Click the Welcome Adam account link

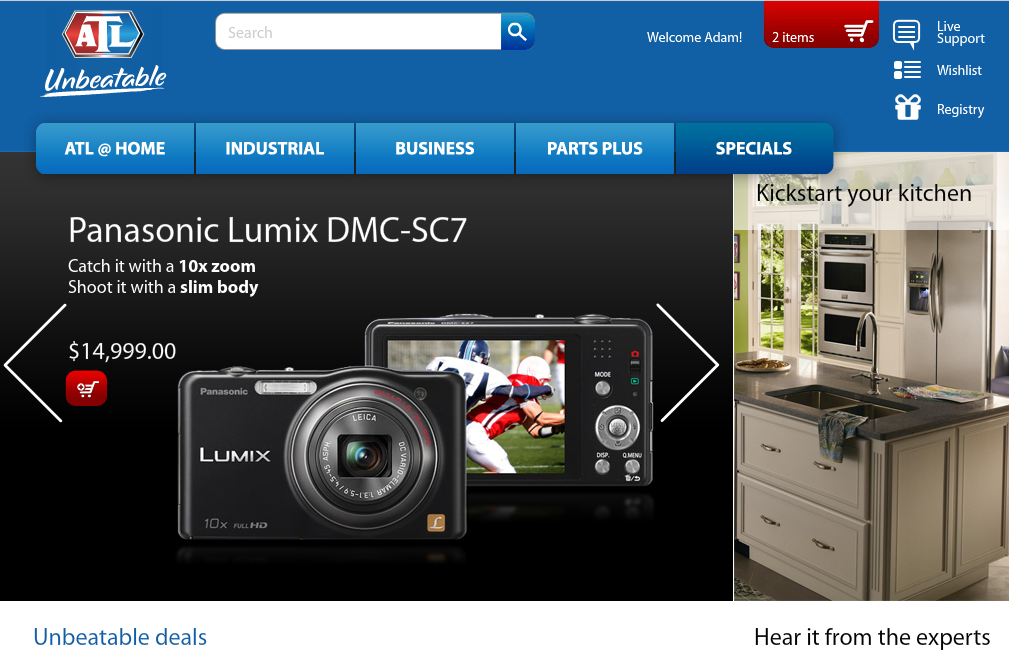pyautogui.click(x=694, y=38)
